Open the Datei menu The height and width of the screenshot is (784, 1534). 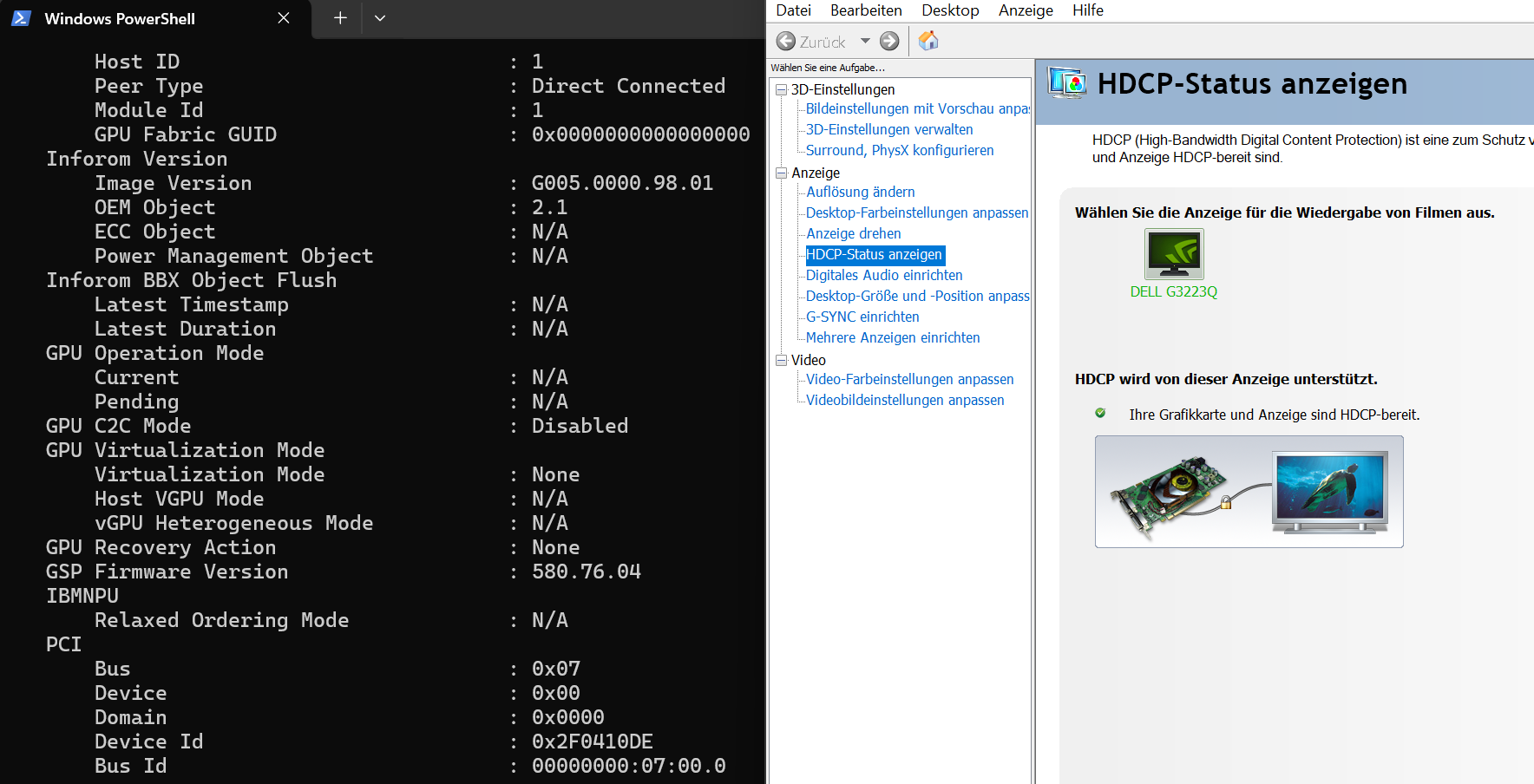click(x=793, y=10)
